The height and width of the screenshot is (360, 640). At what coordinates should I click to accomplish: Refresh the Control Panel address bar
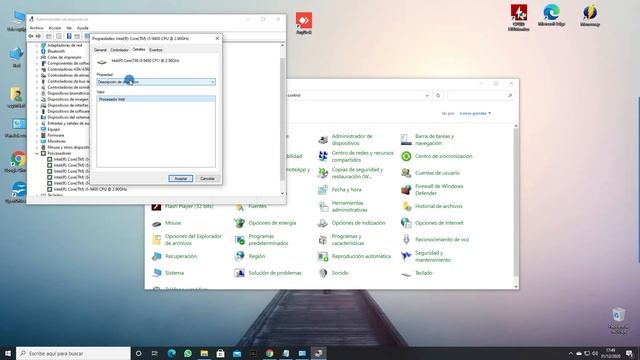[x=438, y=96]
